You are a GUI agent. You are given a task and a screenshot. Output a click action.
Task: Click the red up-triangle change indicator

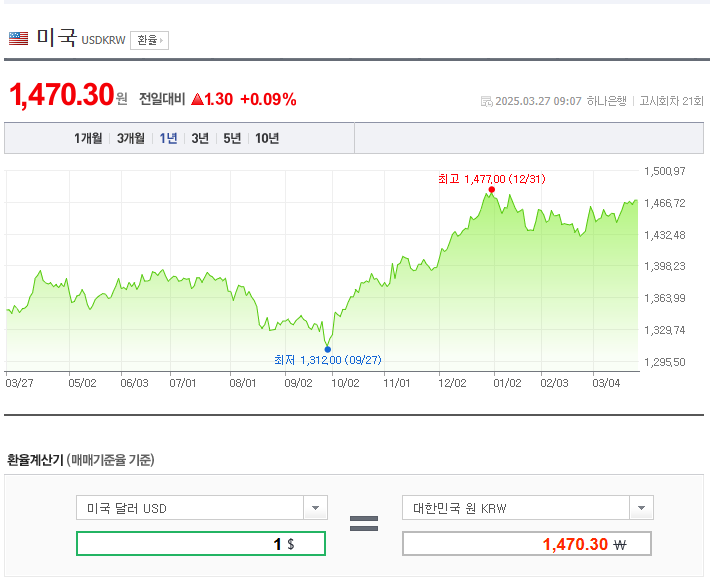point(197,99)
